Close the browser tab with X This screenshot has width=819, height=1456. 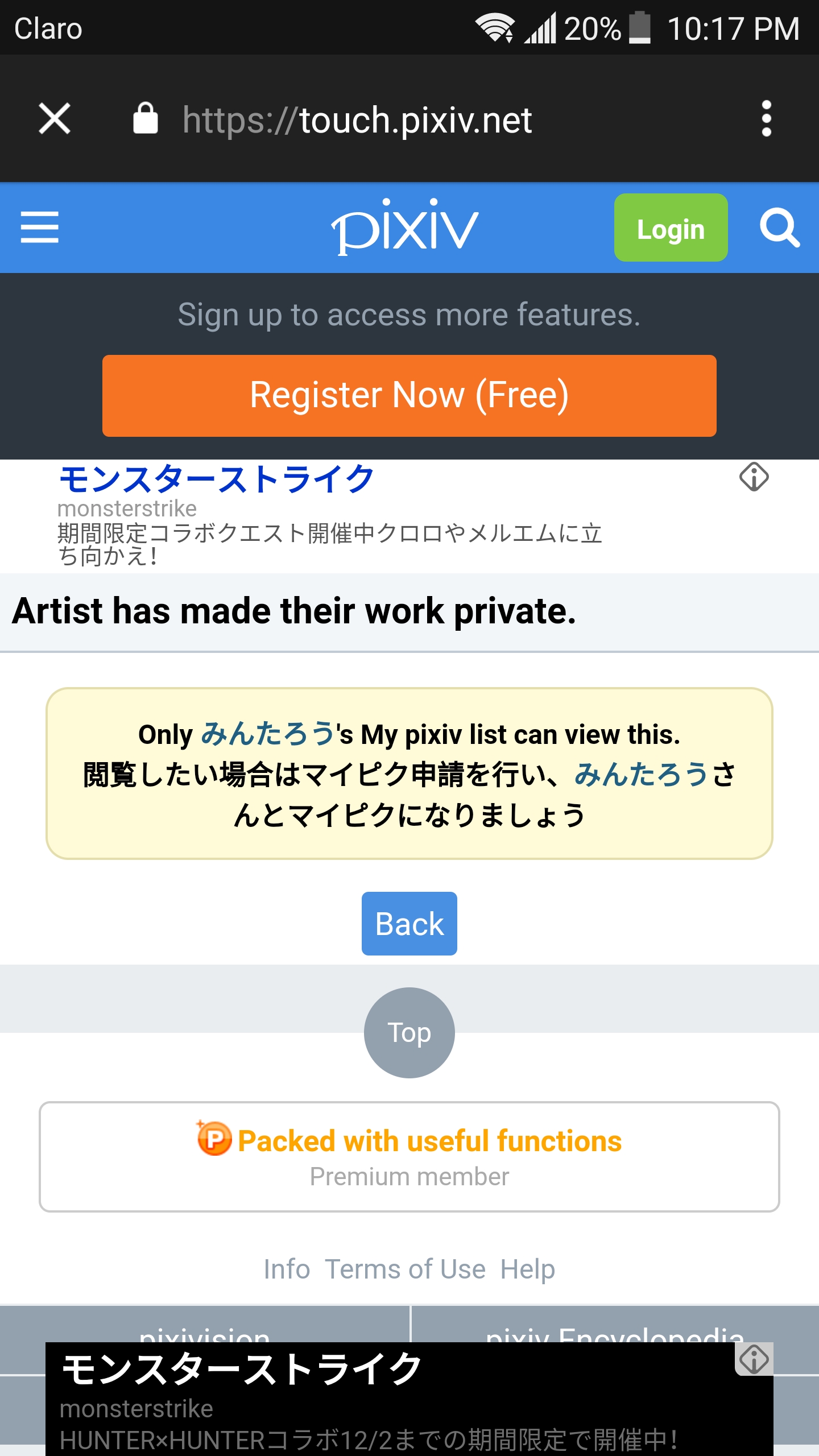click(55, 119)
